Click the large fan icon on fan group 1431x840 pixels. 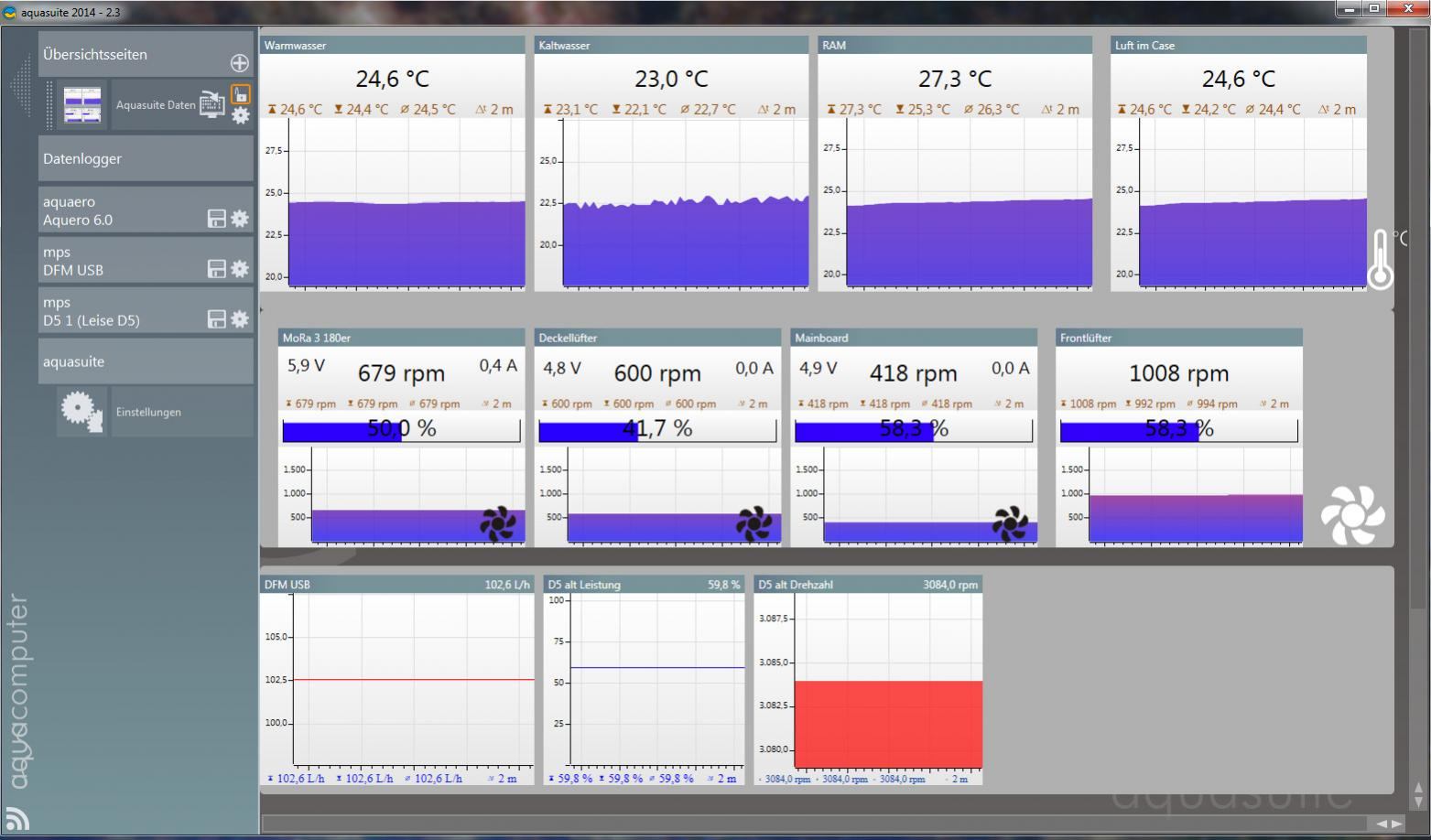tap(1352, 515)
